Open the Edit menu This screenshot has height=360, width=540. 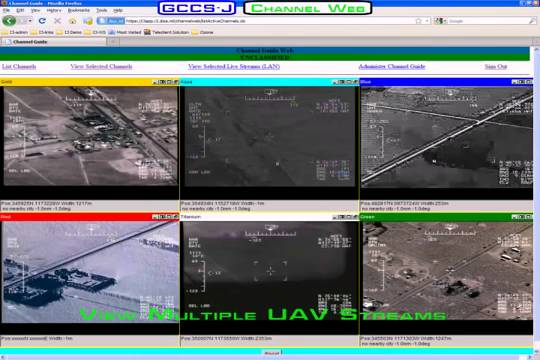[x=20, y=10]
